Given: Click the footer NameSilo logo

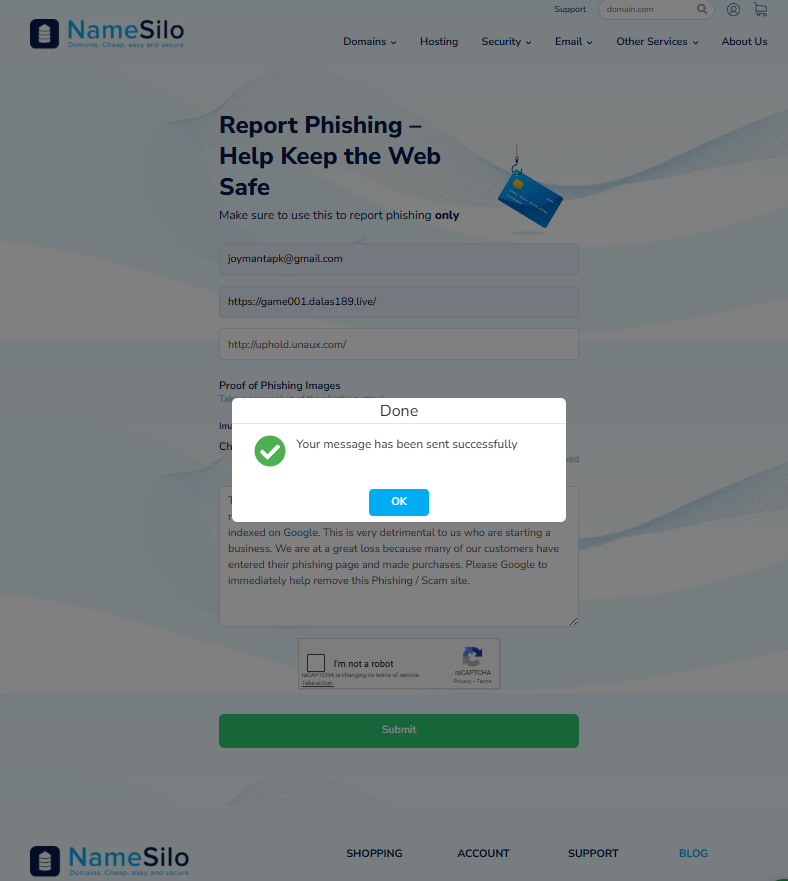Looking at the screenshot, I should point(110,861).
